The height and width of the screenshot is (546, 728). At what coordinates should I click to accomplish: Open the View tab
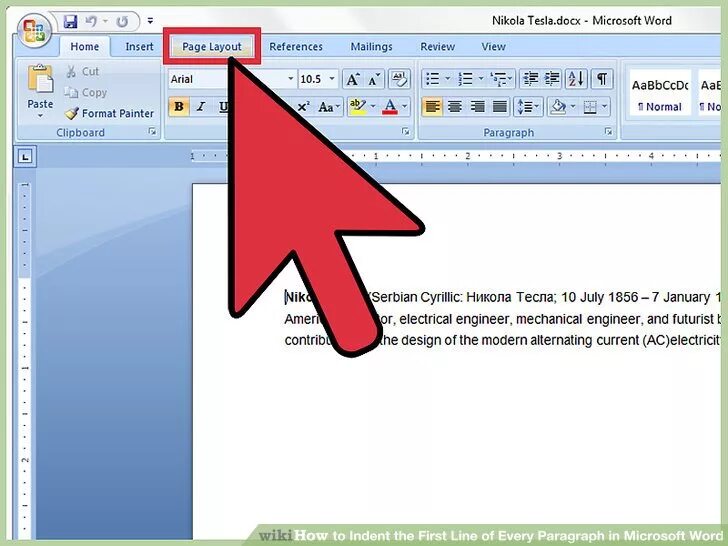pos(493,46)
